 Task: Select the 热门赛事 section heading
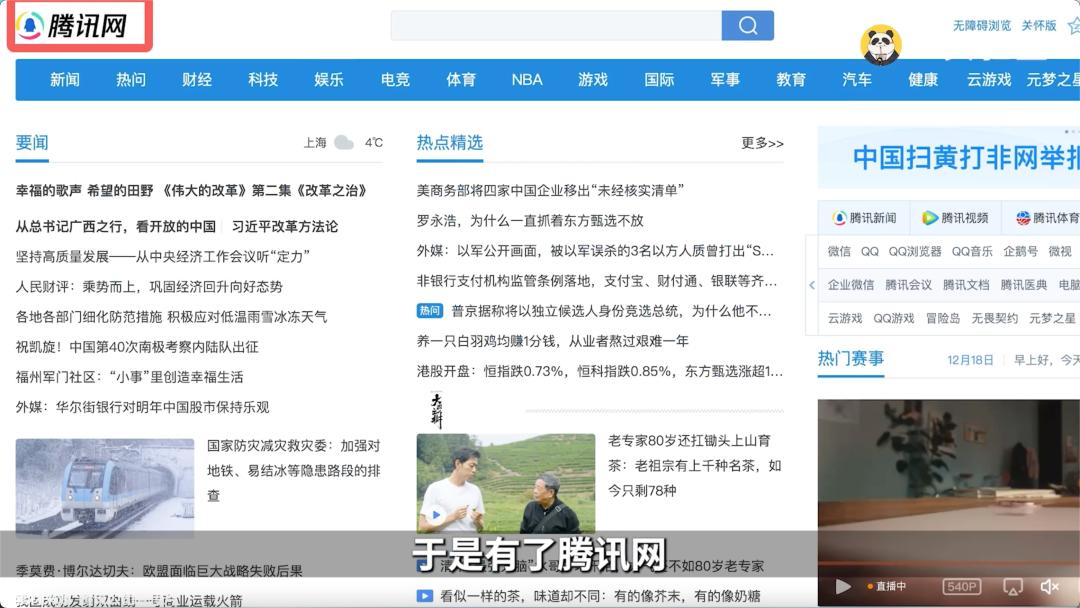coord(851,359)
